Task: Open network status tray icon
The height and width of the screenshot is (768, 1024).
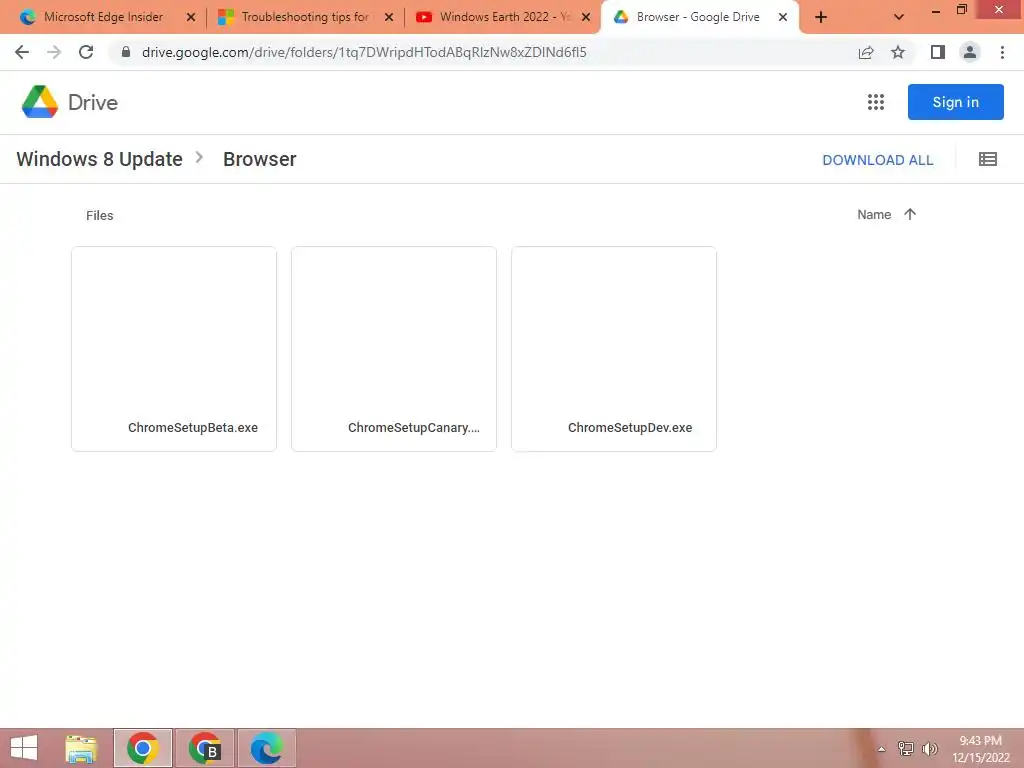Action: pos(906,749)
